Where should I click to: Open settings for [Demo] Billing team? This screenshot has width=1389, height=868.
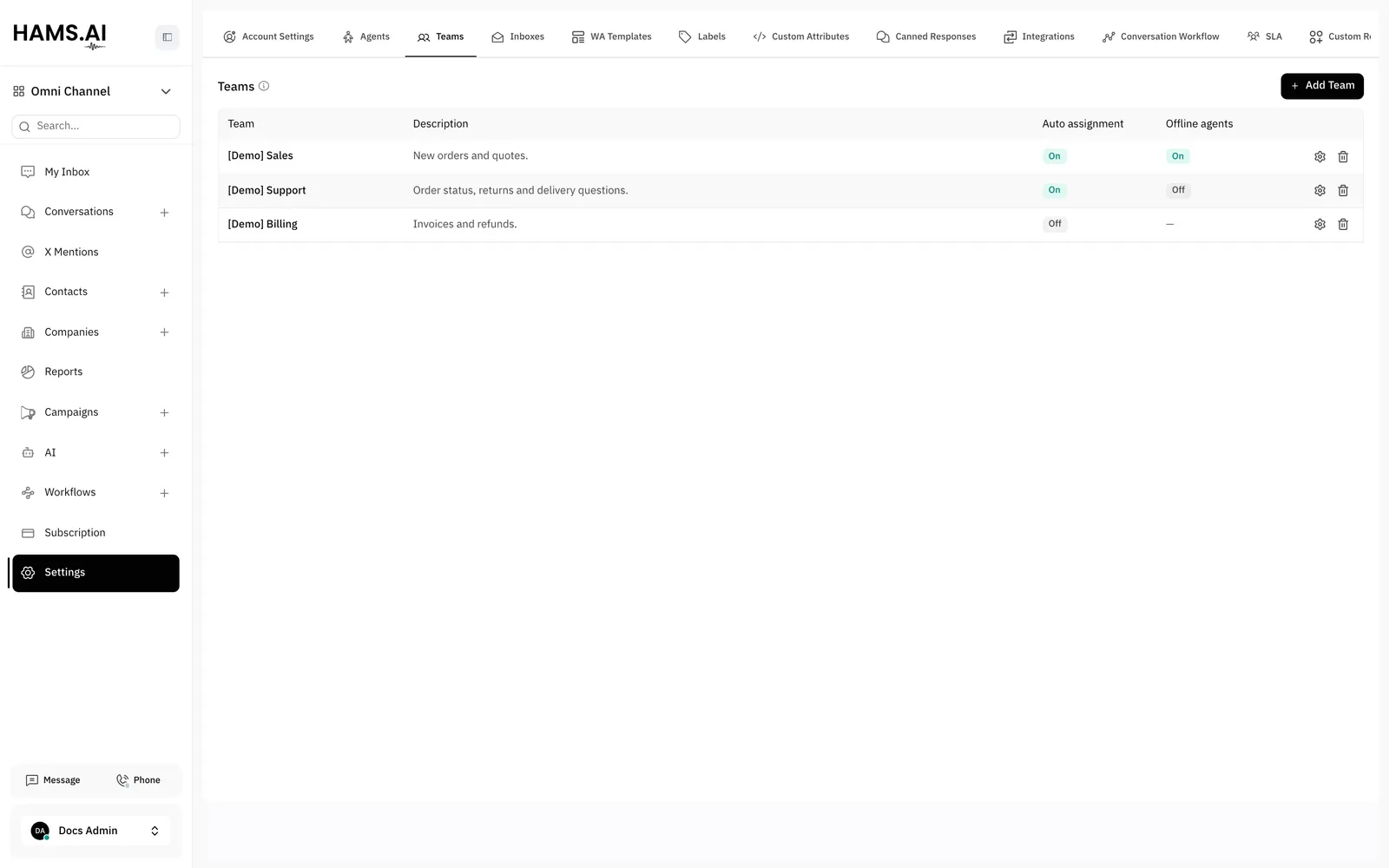tap(1320, 225)
